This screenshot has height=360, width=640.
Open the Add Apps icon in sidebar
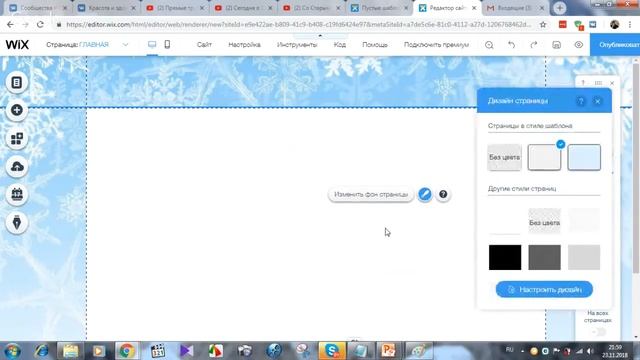point(17,138)
